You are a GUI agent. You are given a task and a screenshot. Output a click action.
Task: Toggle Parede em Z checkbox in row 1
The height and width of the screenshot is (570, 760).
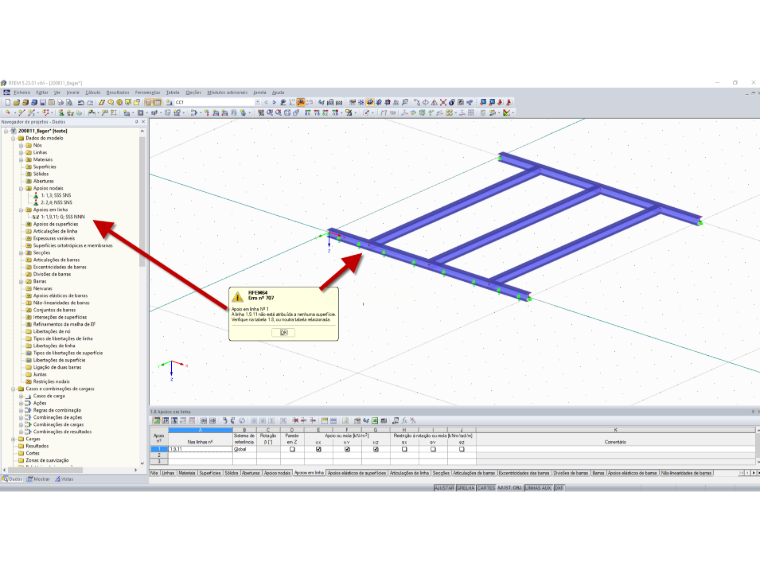[x=292, y=449]
